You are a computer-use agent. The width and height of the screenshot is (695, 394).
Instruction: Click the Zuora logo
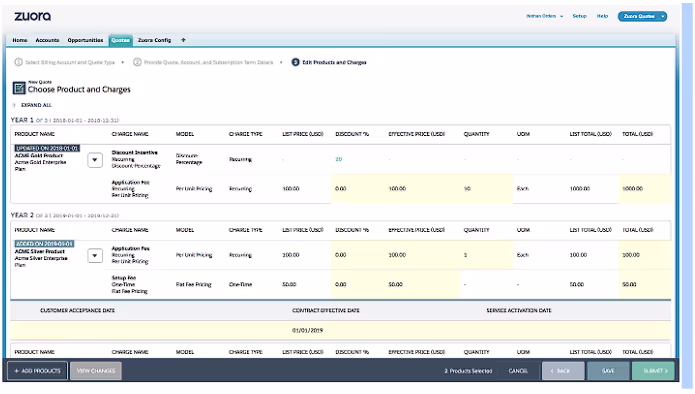point(32,16)
